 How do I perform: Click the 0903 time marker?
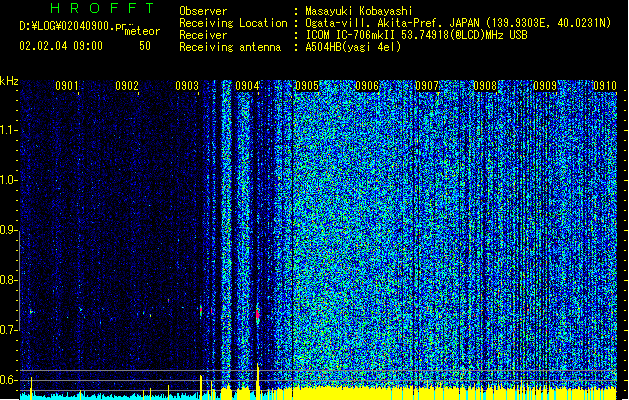click(187, 86)
